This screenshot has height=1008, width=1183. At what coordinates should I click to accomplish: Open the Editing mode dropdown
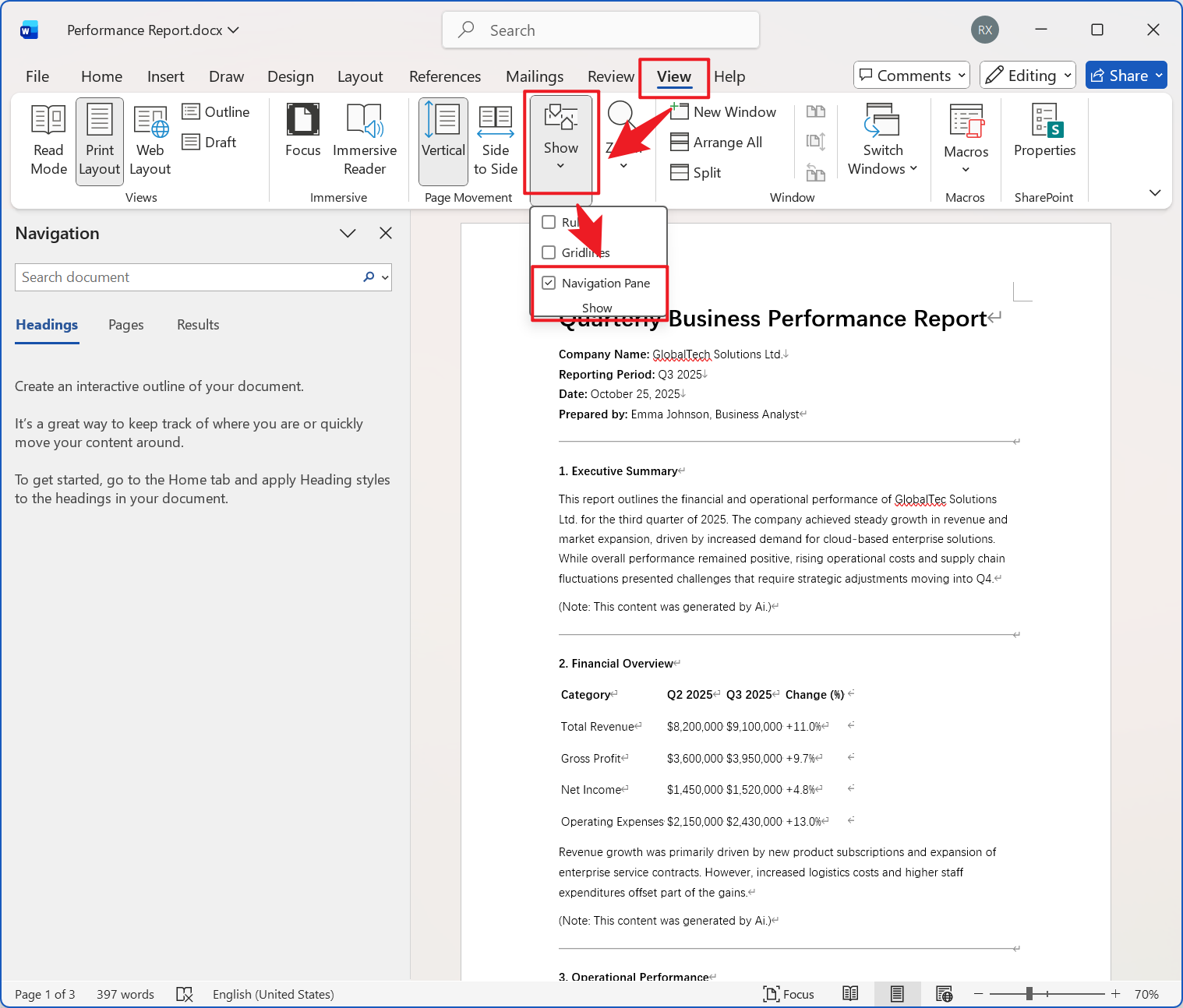pos(1027,76)
